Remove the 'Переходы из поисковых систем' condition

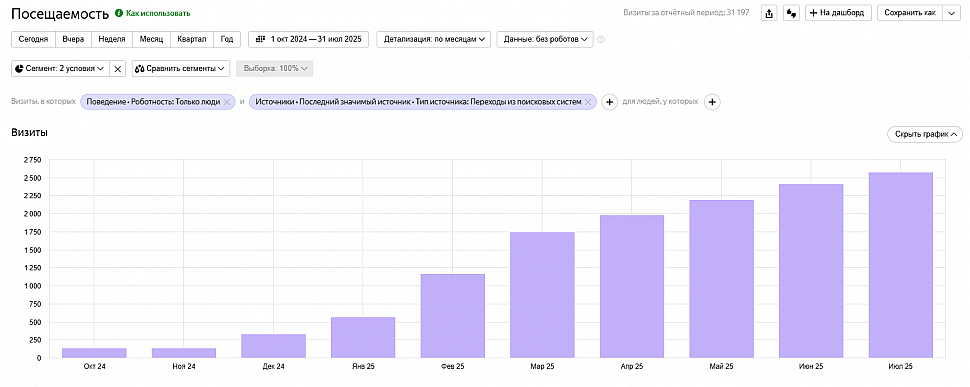click(x=588, y=102)
